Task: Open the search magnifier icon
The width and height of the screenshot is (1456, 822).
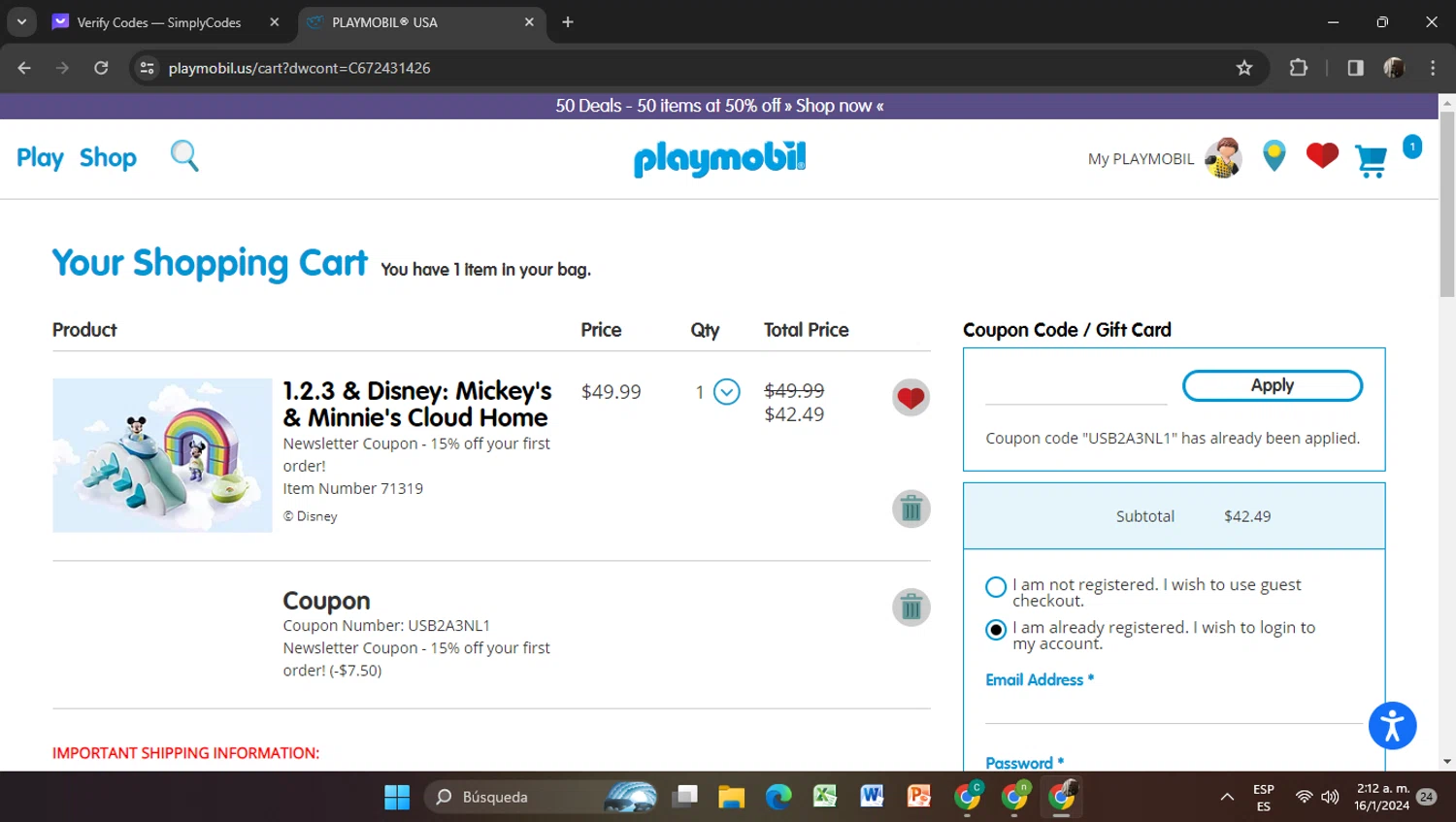Action: tap(184, 155)
